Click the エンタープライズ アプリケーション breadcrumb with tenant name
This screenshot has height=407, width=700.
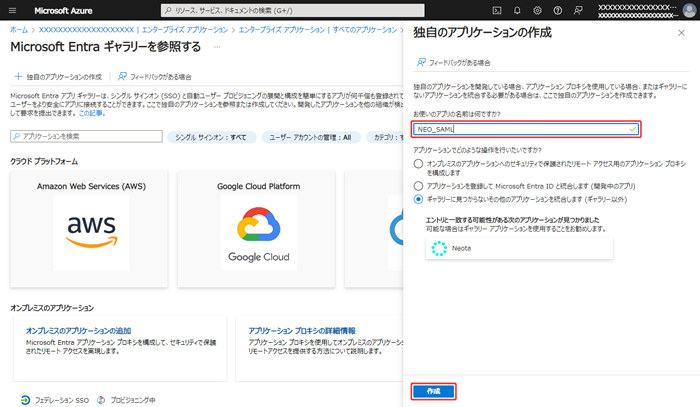[133, 29]
